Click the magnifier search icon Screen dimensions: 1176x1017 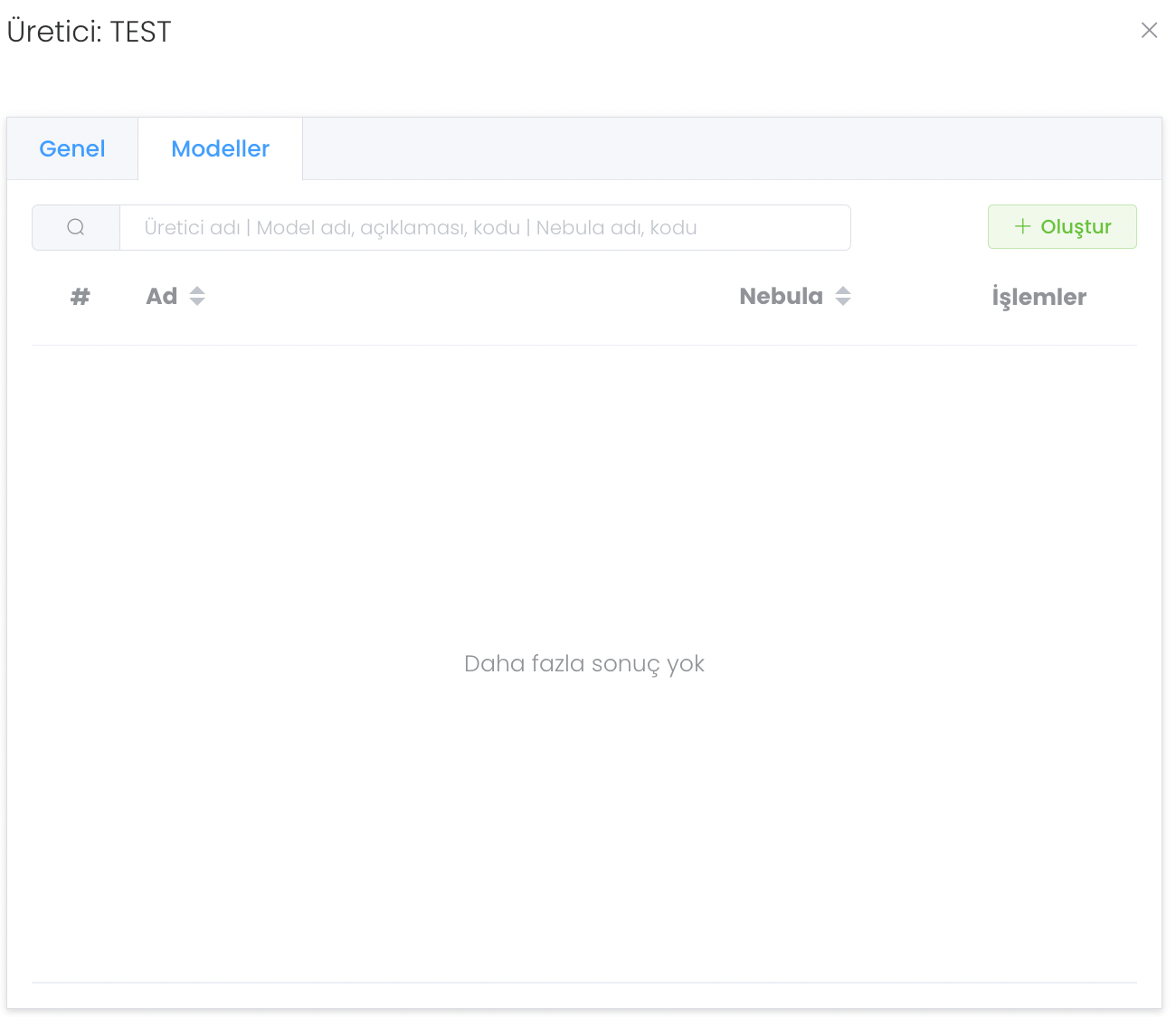point(76,227)
